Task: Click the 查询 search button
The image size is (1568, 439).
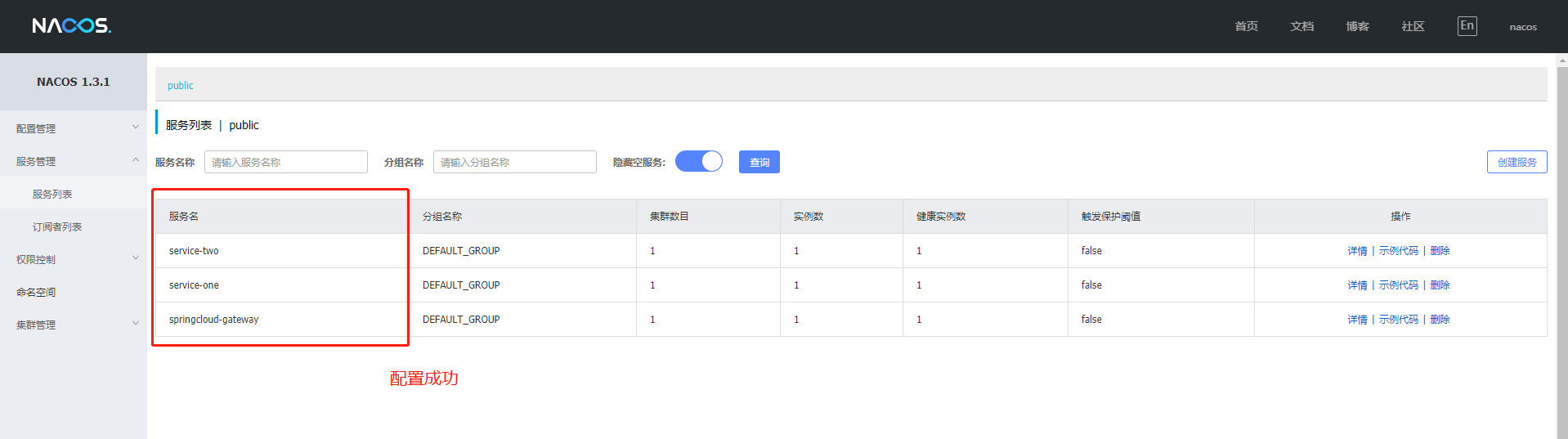Action: click(x=759, y=162)
